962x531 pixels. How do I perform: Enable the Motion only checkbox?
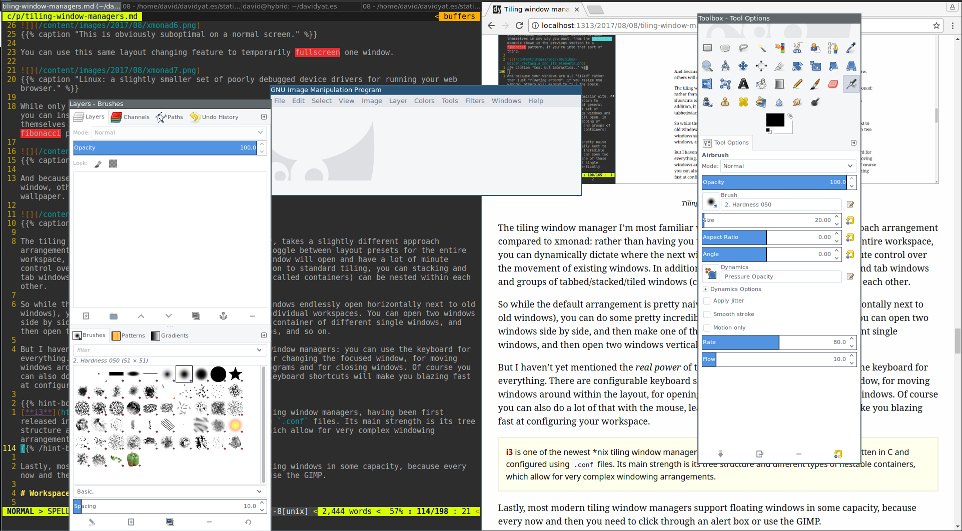(x=707, y=328)
